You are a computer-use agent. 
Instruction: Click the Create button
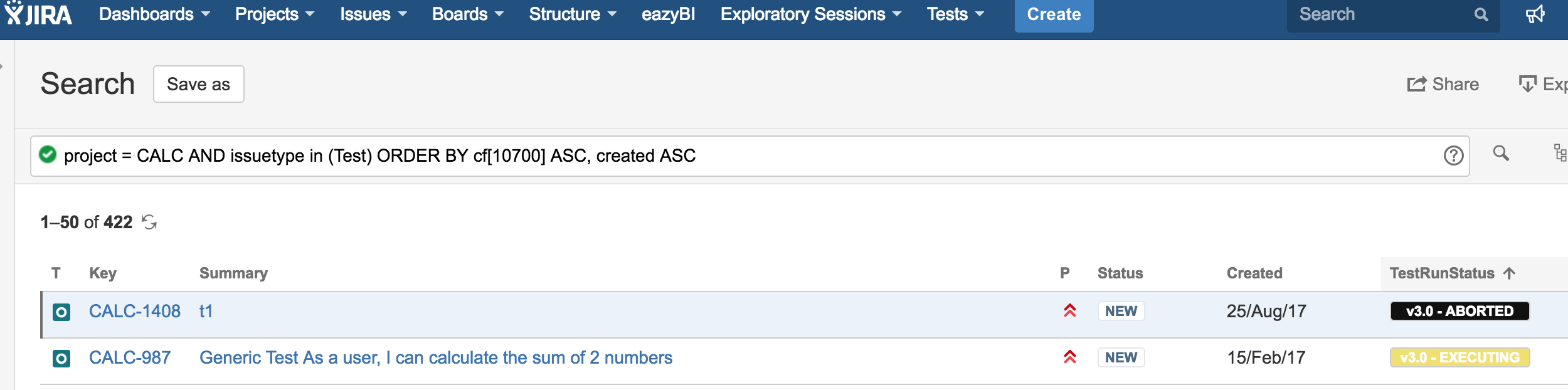(1054, 15)
